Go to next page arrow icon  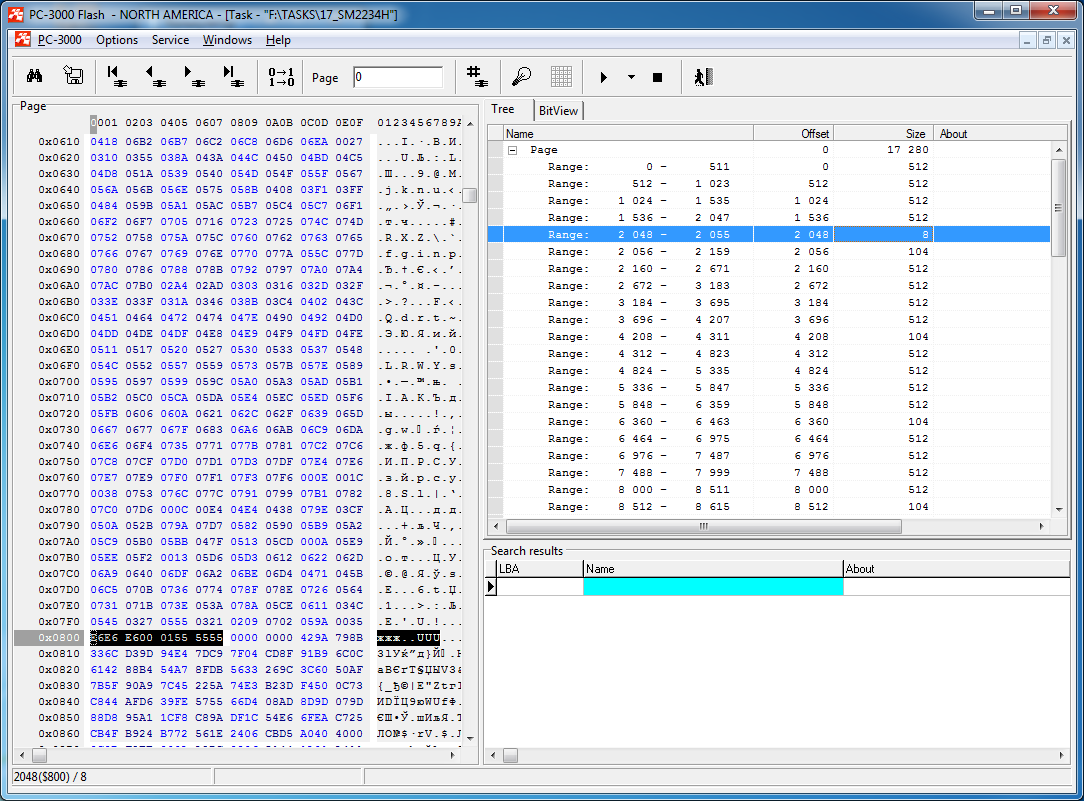[x=193, y=77]
